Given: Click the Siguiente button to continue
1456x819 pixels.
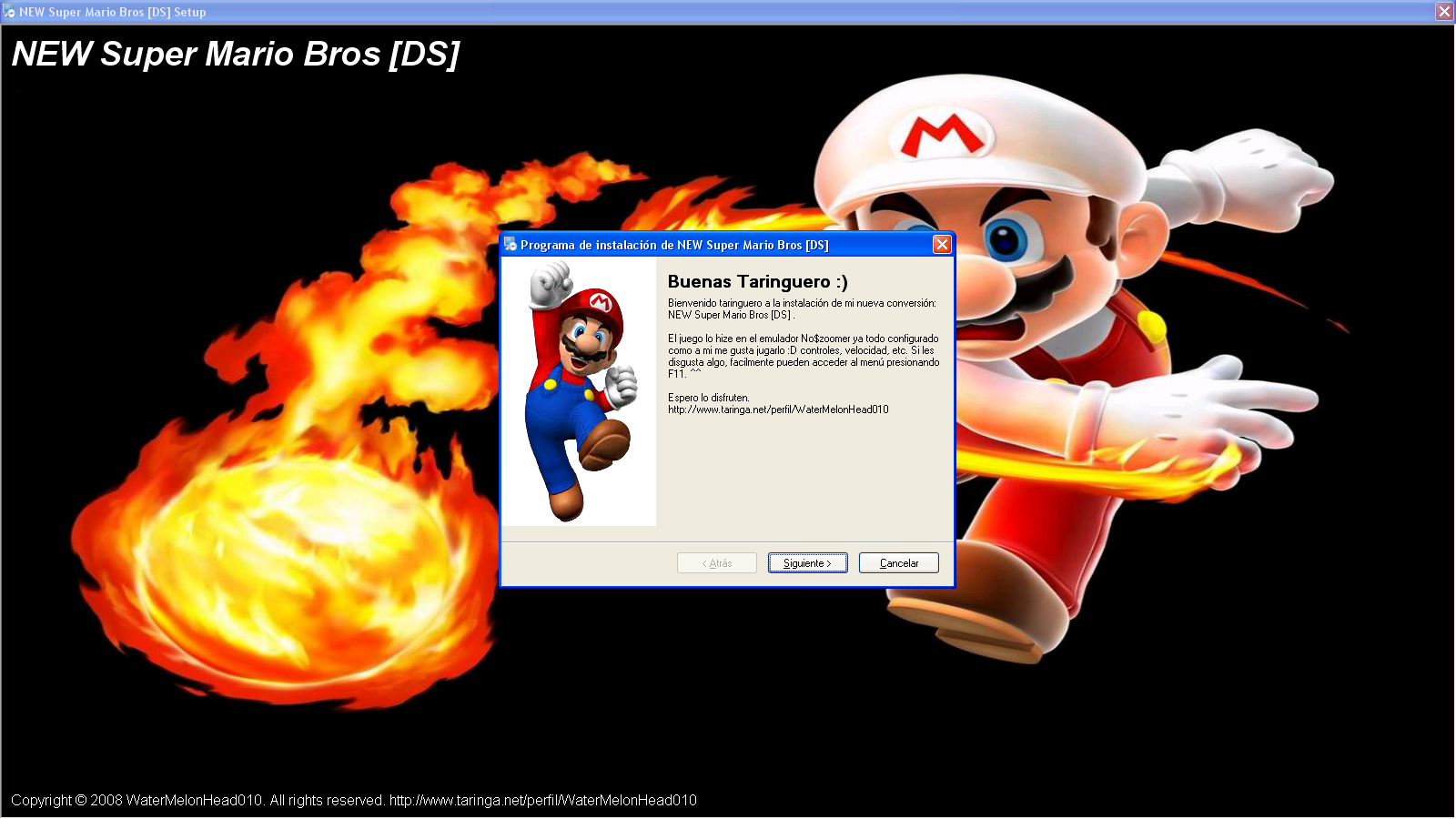Looking at the screenshot, I should 807,563.
